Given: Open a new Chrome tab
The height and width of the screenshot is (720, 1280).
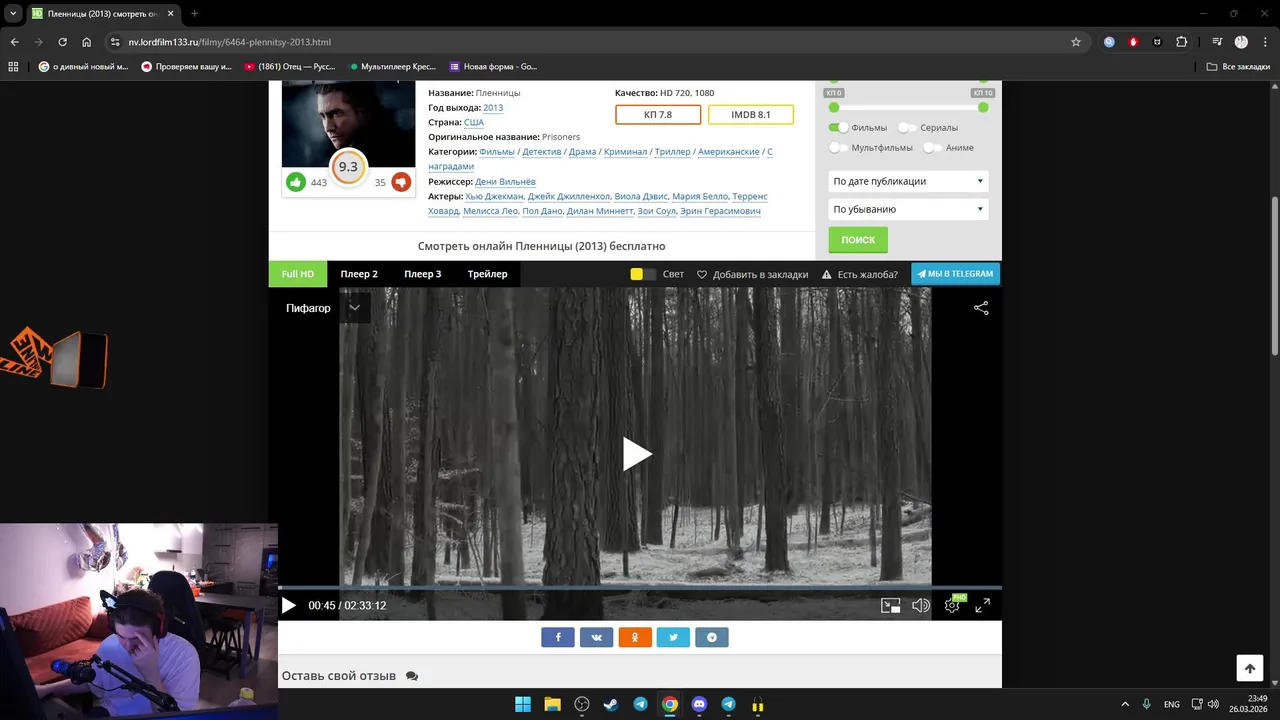Looking at the screenshot, I should [194, 13].
